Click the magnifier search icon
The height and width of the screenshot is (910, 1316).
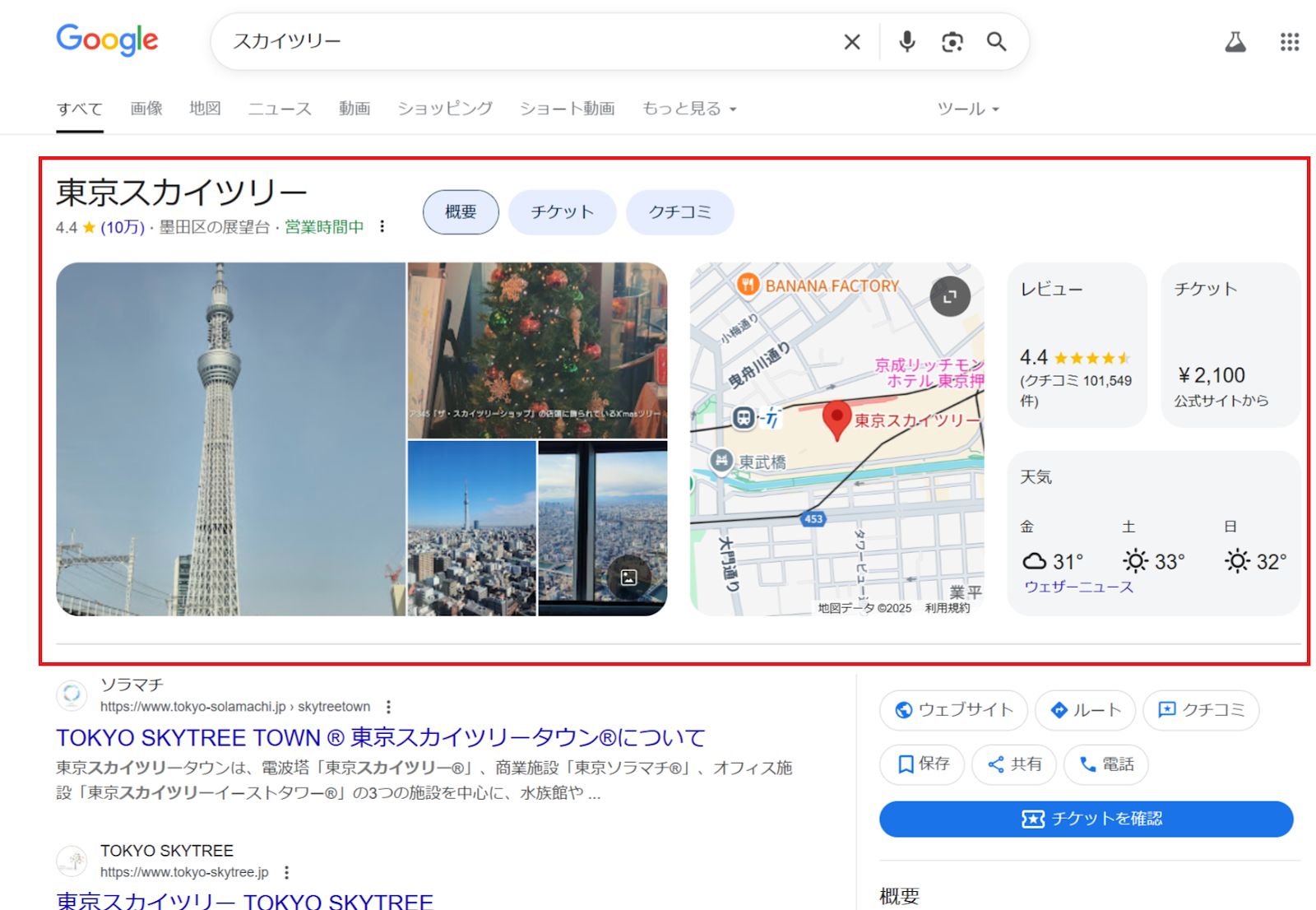[996, 42]
